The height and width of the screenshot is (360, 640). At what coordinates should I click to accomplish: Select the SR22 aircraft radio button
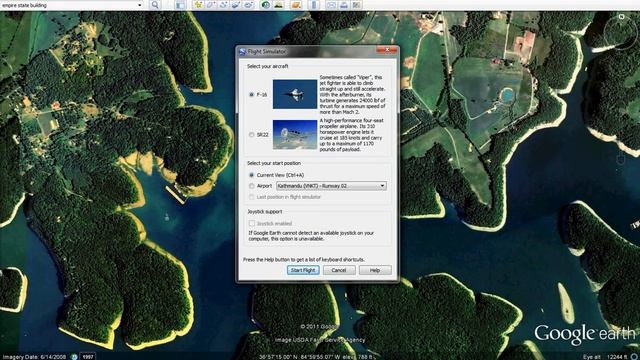click(251, 134)
